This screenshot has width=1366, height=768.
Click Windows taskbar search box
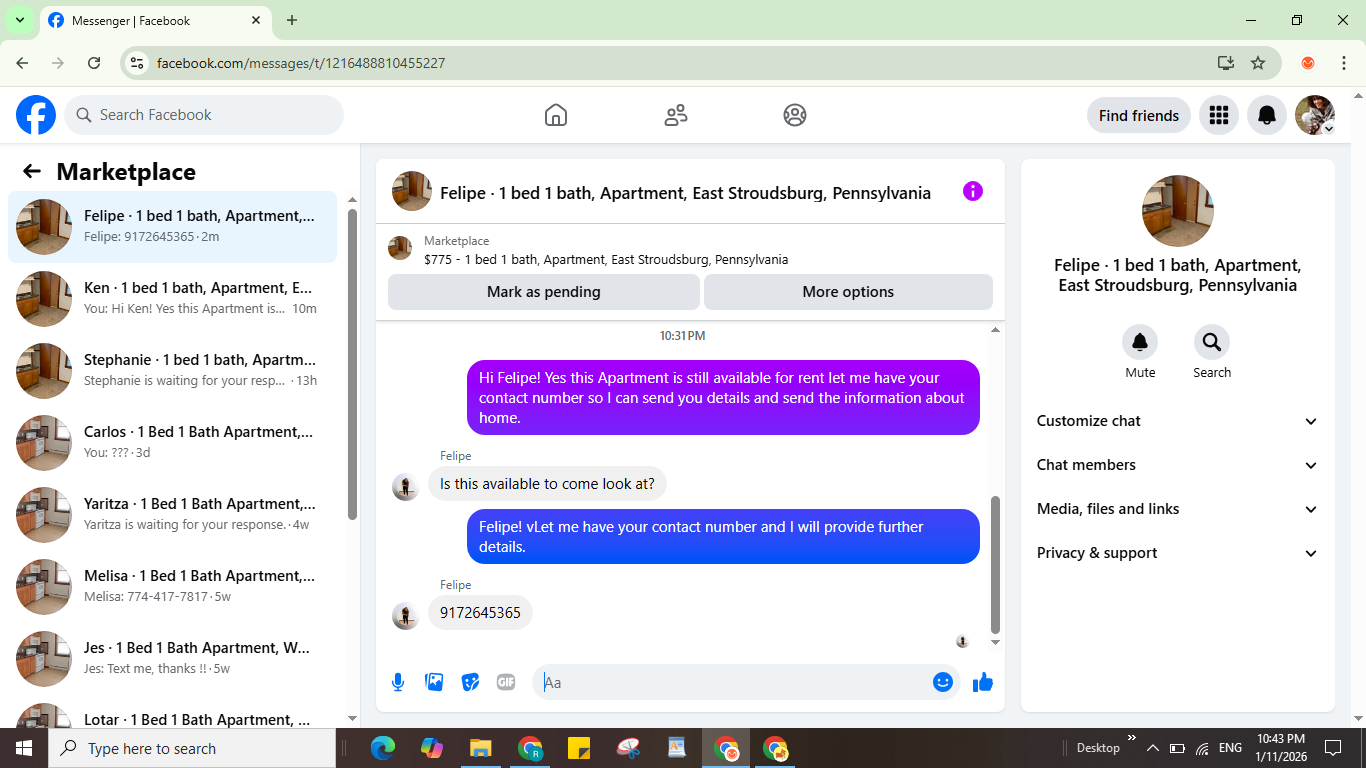192,748
